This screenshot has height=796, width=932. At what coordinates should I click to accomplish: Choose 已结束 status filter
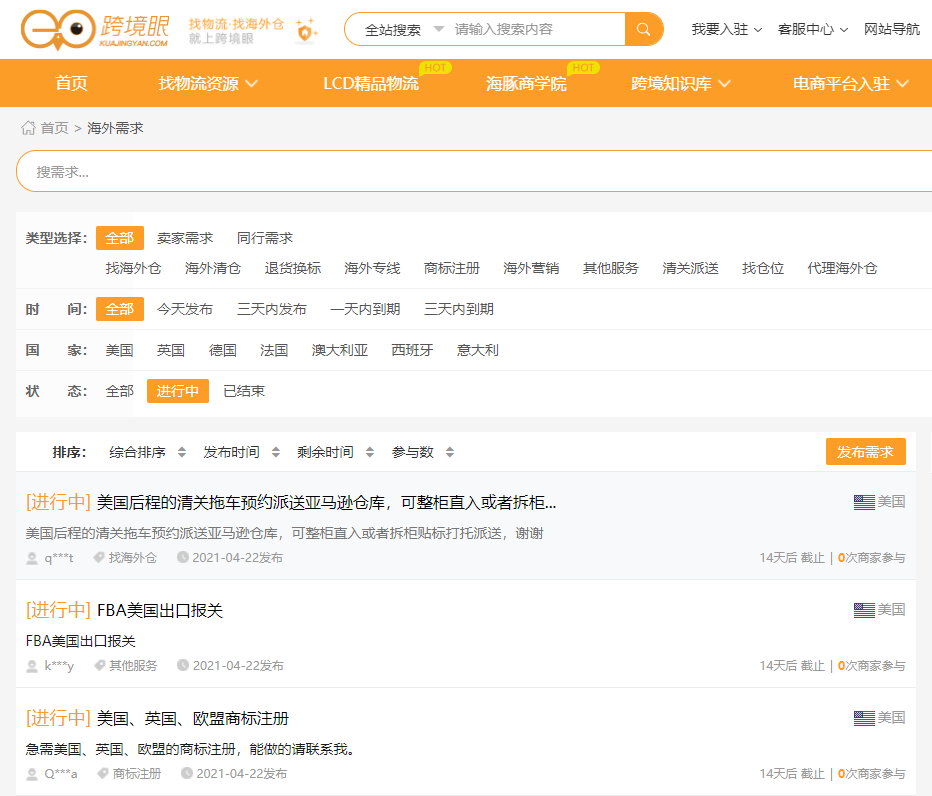[244, 391]
